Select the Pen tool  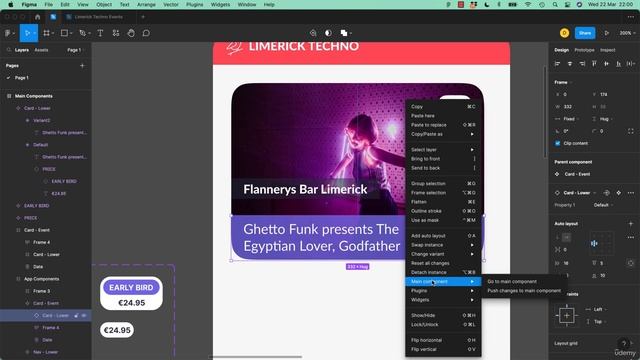pyautogui.click(x=82, y=33)
